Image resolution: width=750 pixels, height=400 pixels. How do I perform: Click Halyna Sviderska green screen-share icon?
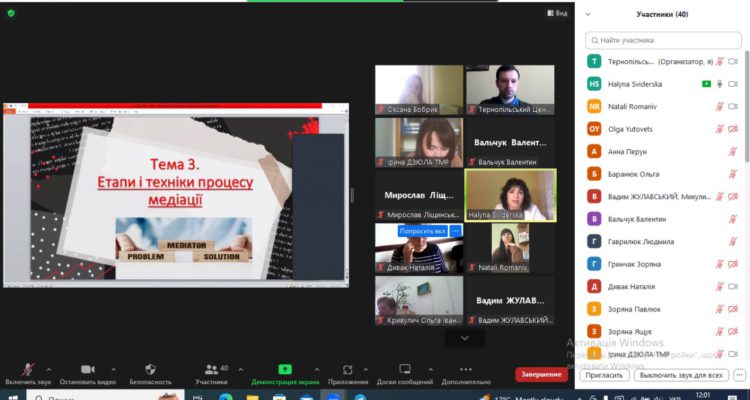(706, 84)
